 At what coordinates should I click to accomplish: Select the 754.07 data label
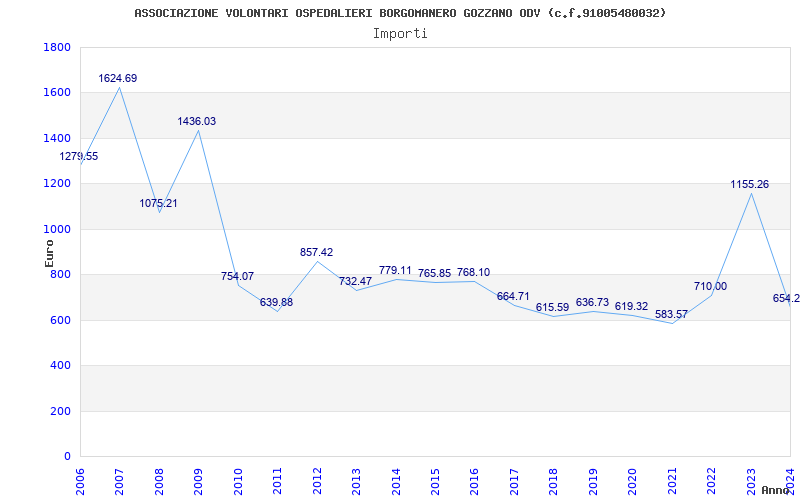point(237,276)
